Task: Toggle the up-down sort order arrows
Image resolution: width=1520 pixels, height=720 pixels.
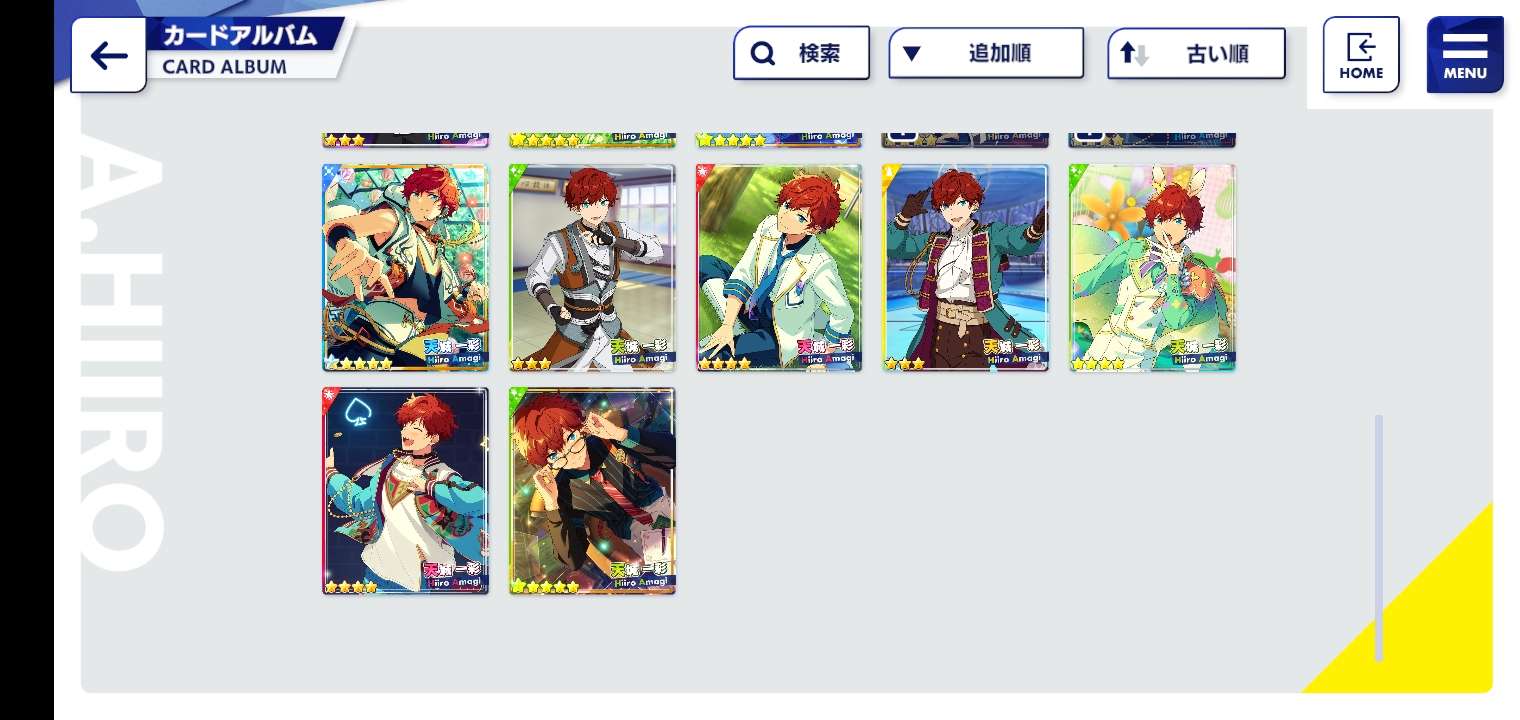Action: [1134, 53]
